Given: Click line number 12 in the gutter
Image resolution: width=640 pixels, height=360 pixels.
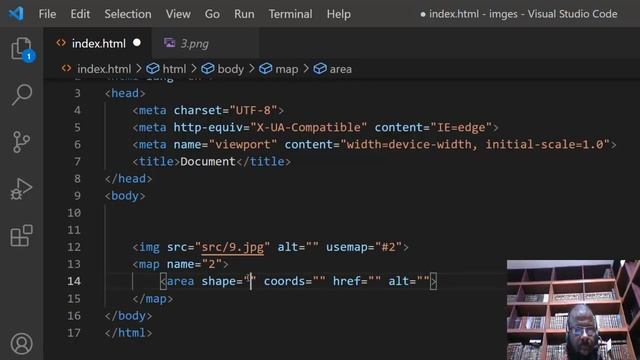Looking at the screenshot, I should click(x=74, y=247).
